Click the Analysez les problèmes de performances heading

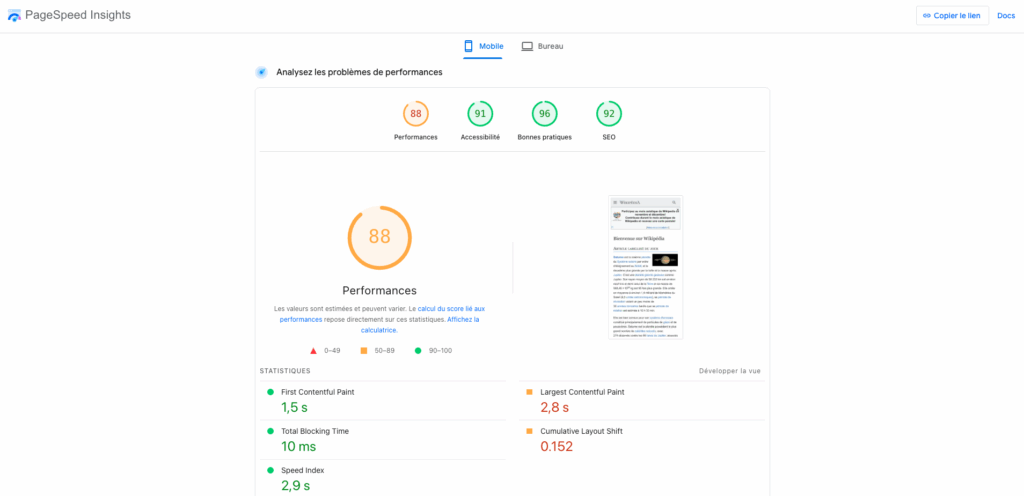pos(359,72)
